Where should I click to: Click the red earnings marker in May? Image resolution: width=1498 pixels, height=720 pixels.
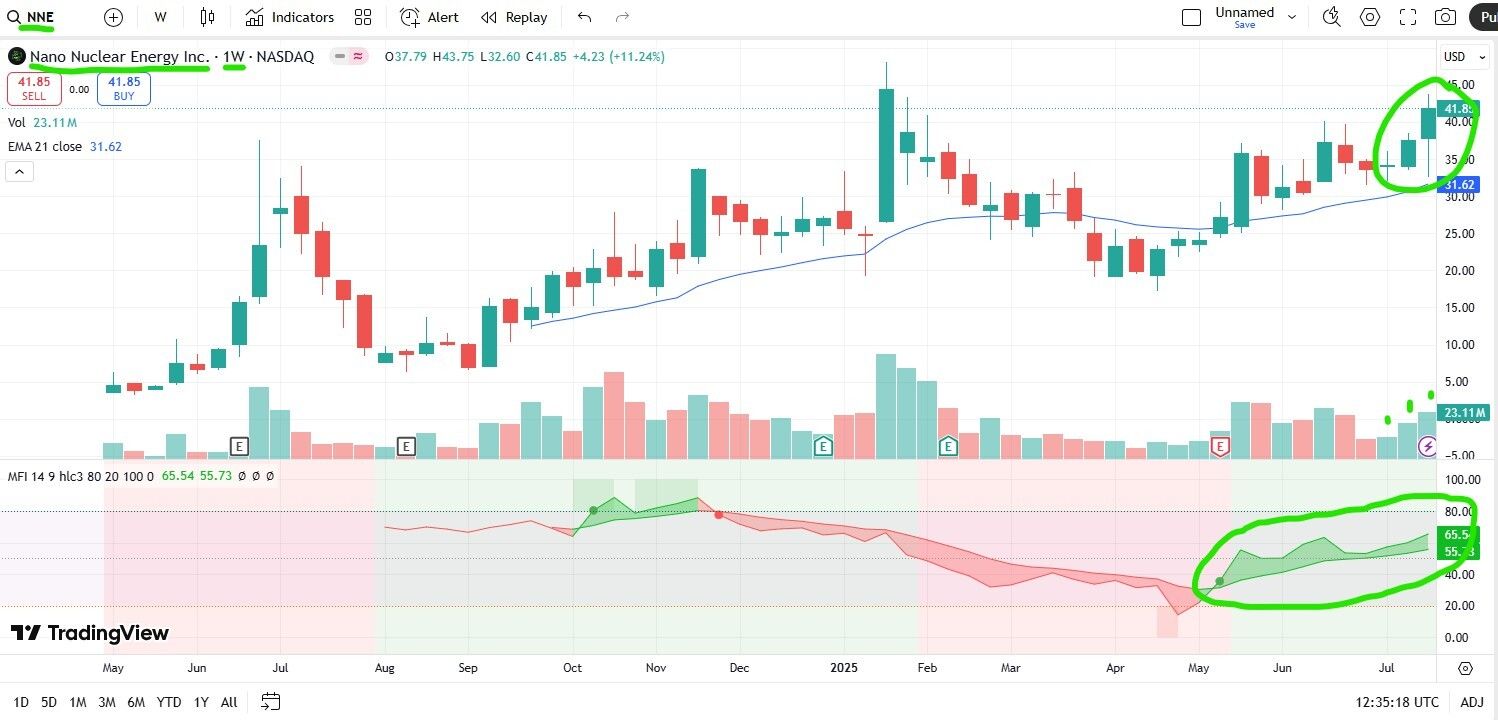coord(1219,446)
